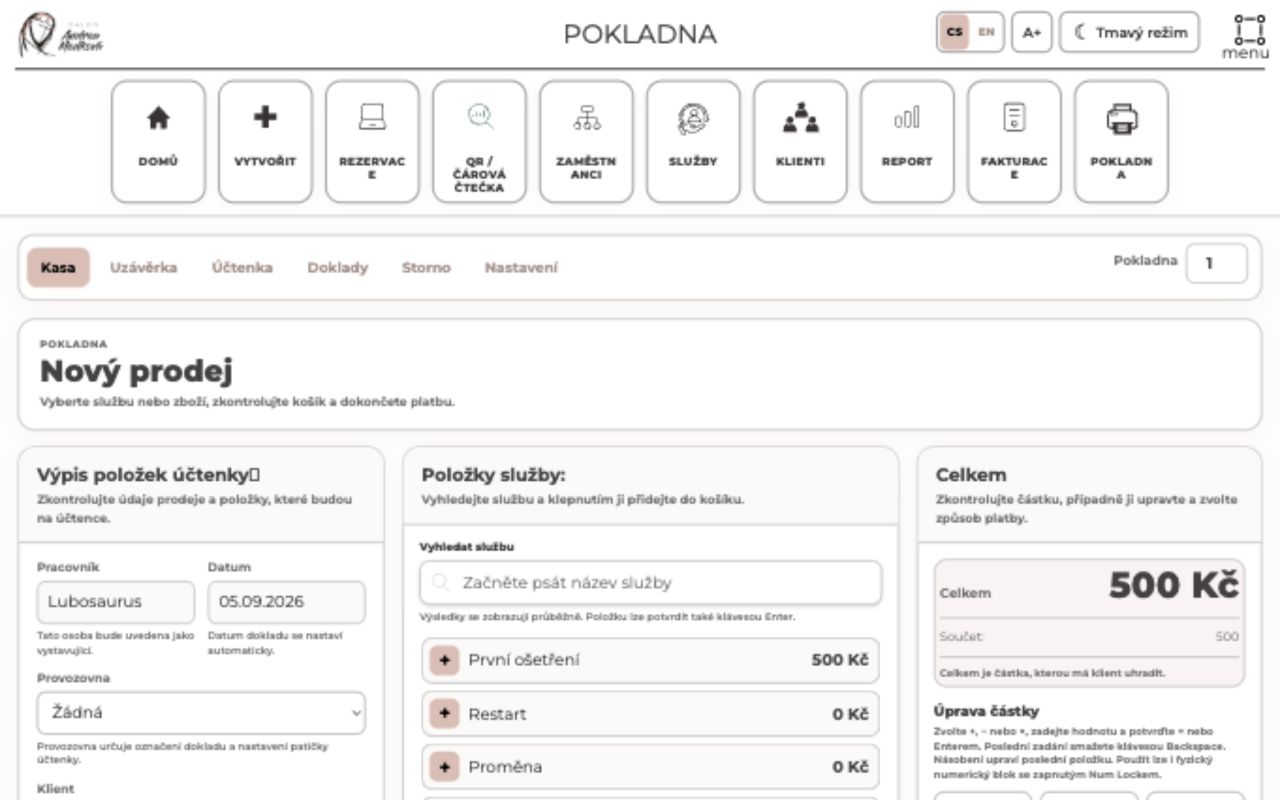
Task: Switch language to CS
Action: pyautogui.click(x=955, y=32)
